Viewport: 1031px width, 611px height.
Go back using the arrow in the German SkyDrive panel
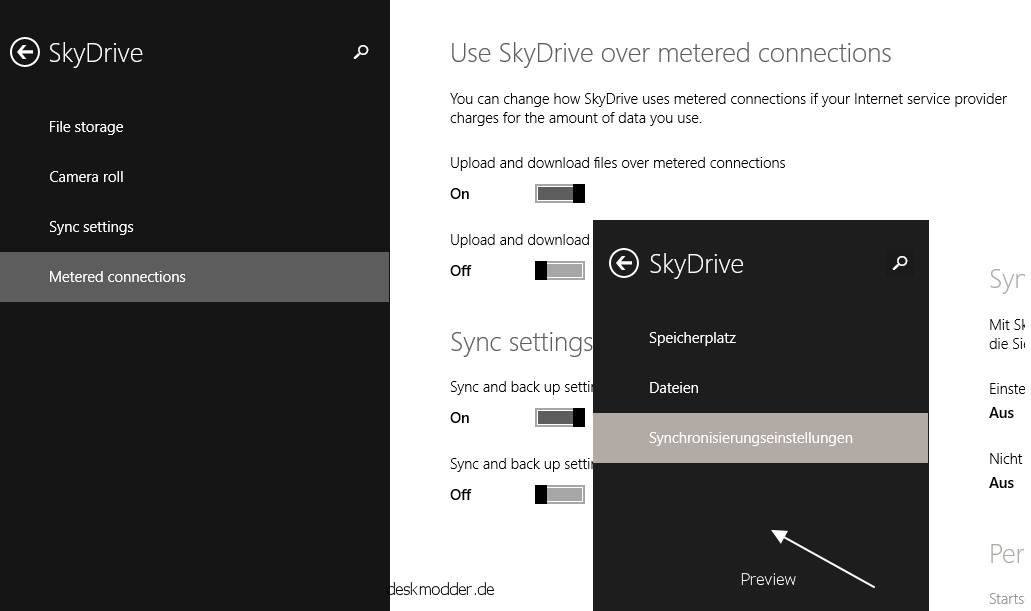(x=624, y=264)
